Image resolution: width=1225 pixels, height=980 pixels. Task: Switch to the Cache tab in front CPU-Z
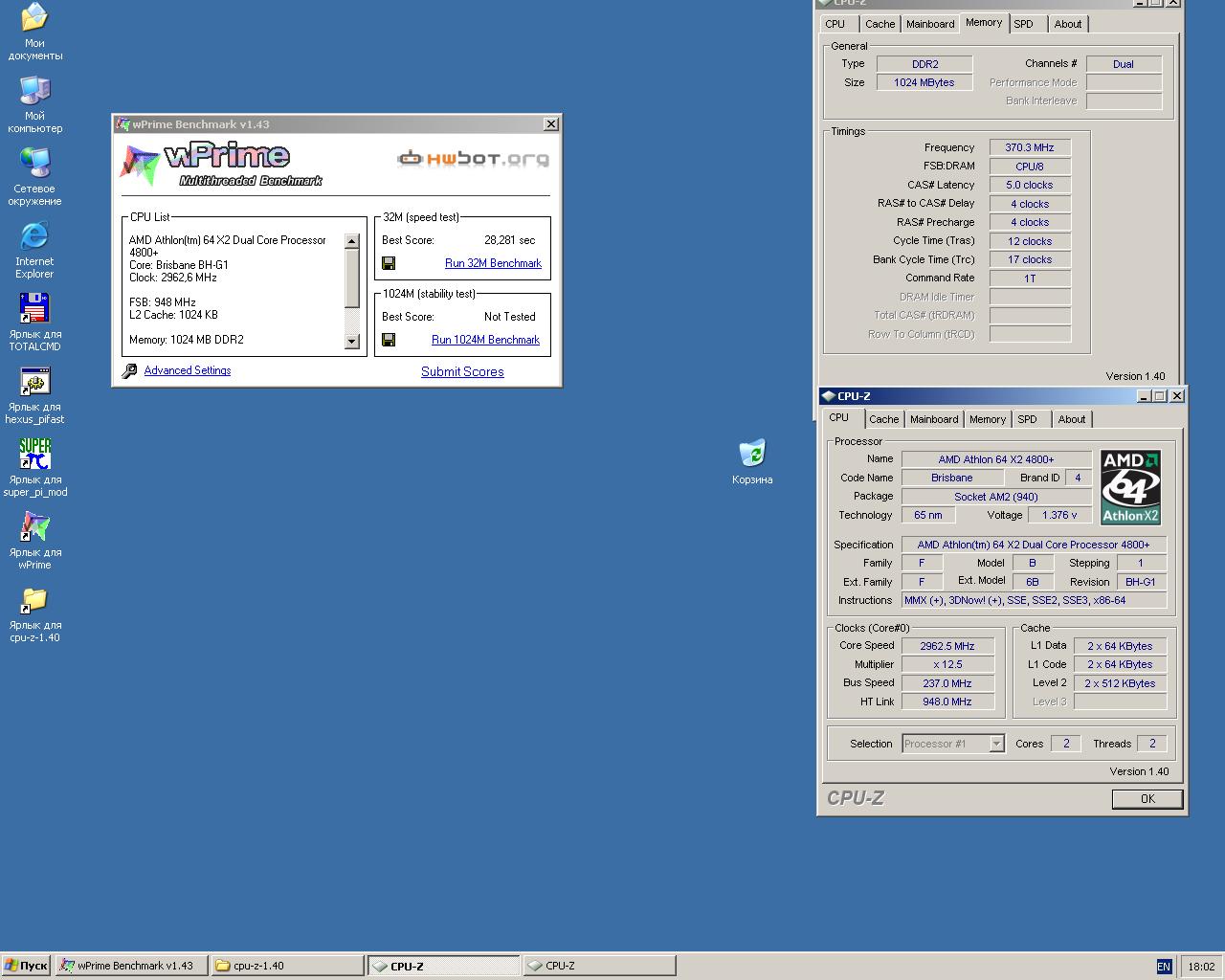click(883, 419)
